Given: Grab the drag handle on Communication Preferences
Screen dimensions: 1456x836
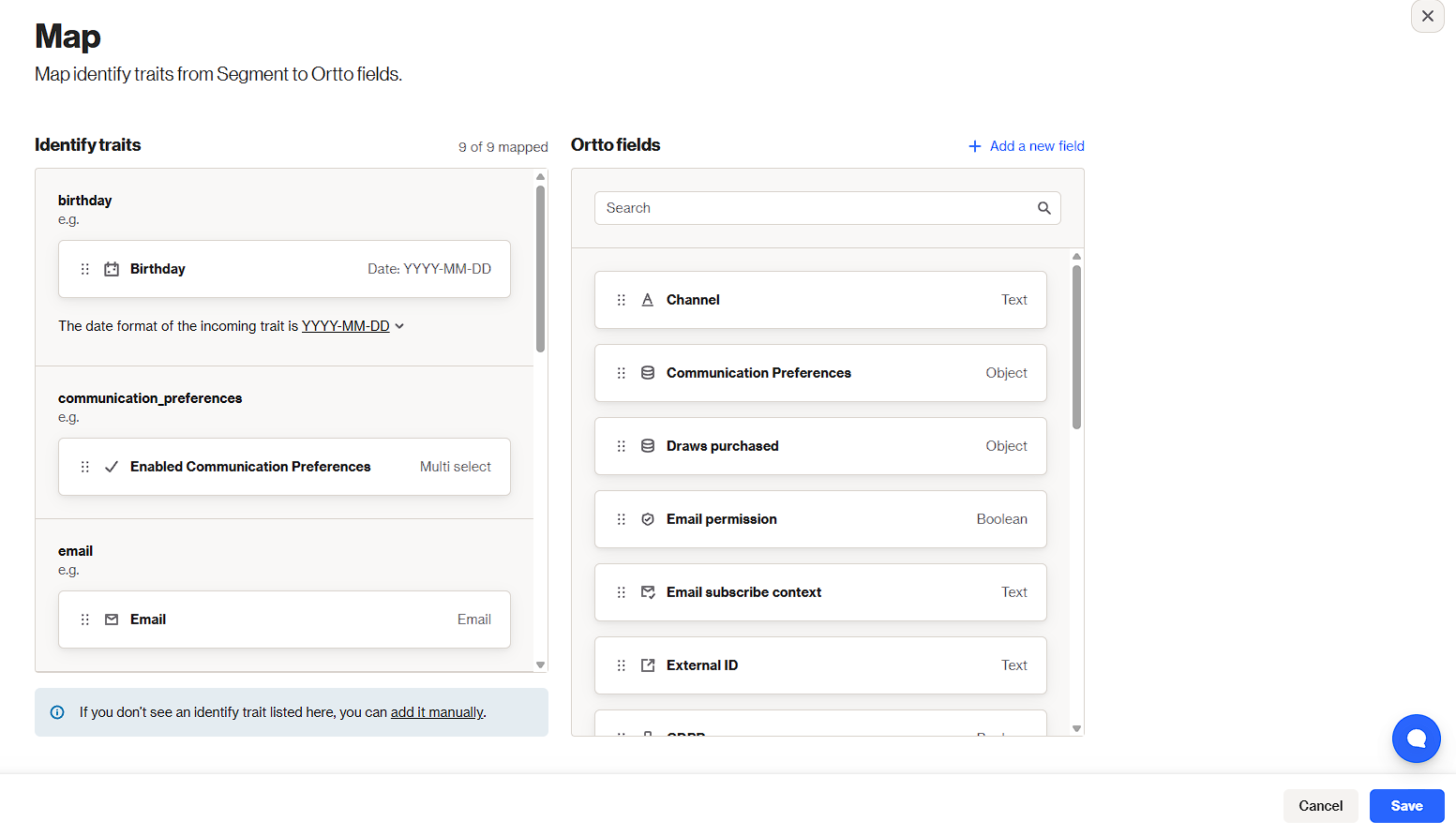Looking at the screenshot, I should [x=621, y=373].
